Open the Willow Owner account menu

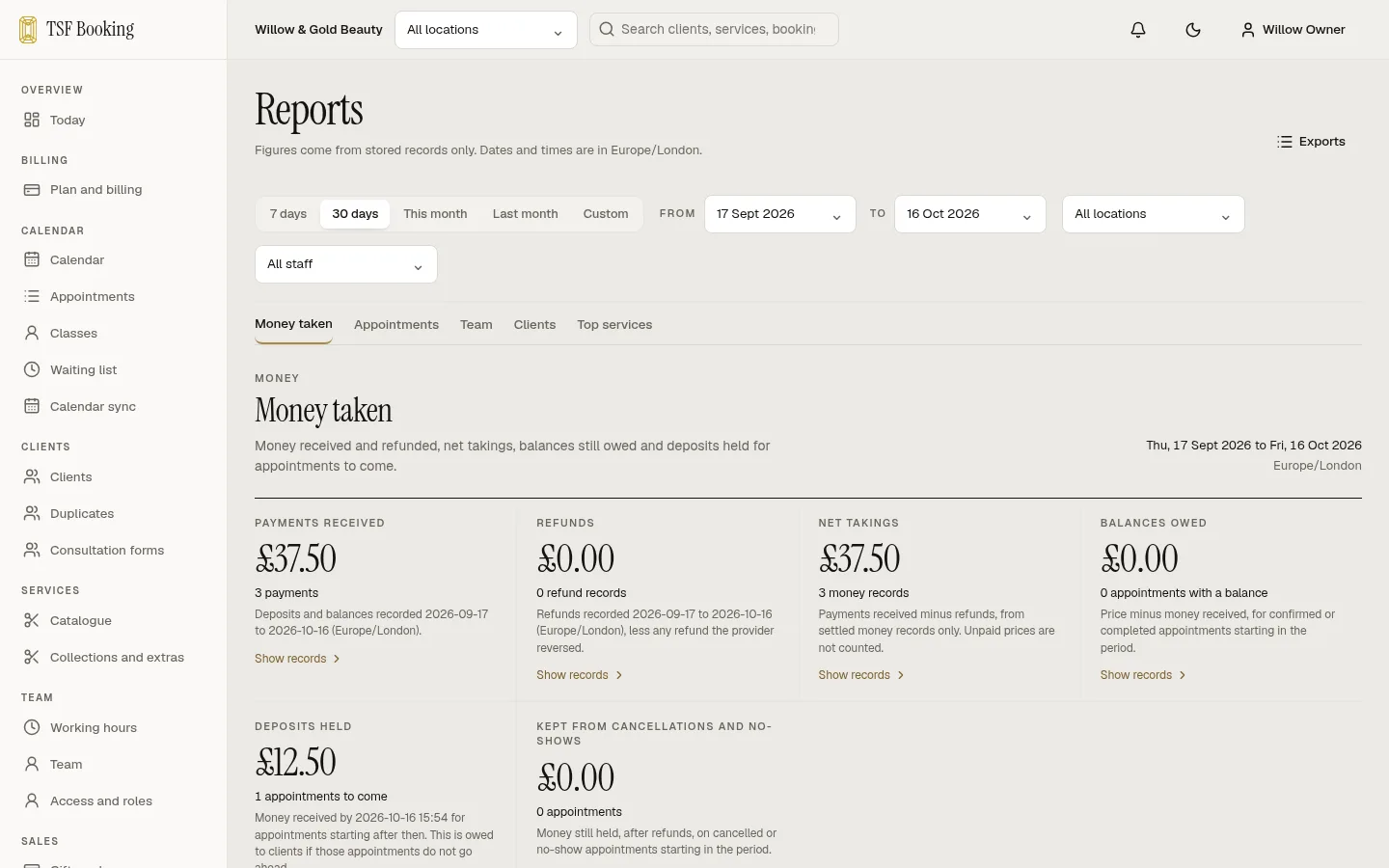[x=1293, y=30]
